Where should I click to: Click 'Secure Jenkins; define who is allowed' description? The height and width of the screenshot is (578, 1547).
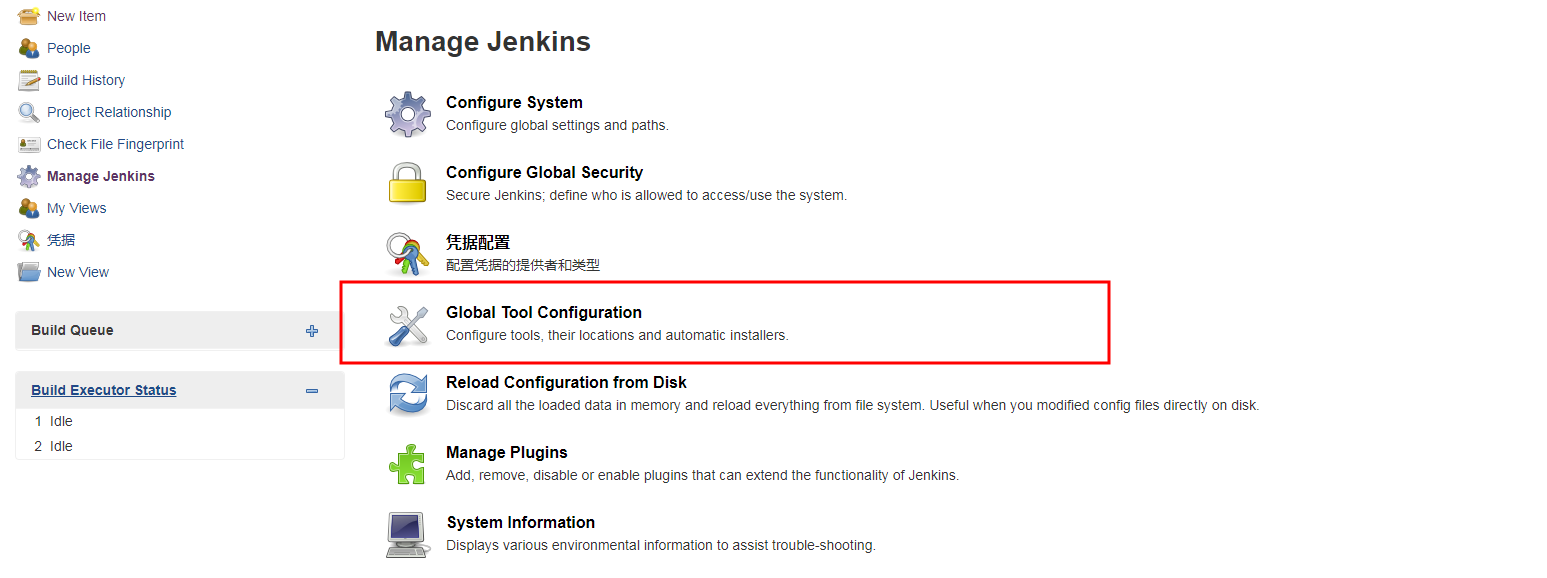pos(646,195)
